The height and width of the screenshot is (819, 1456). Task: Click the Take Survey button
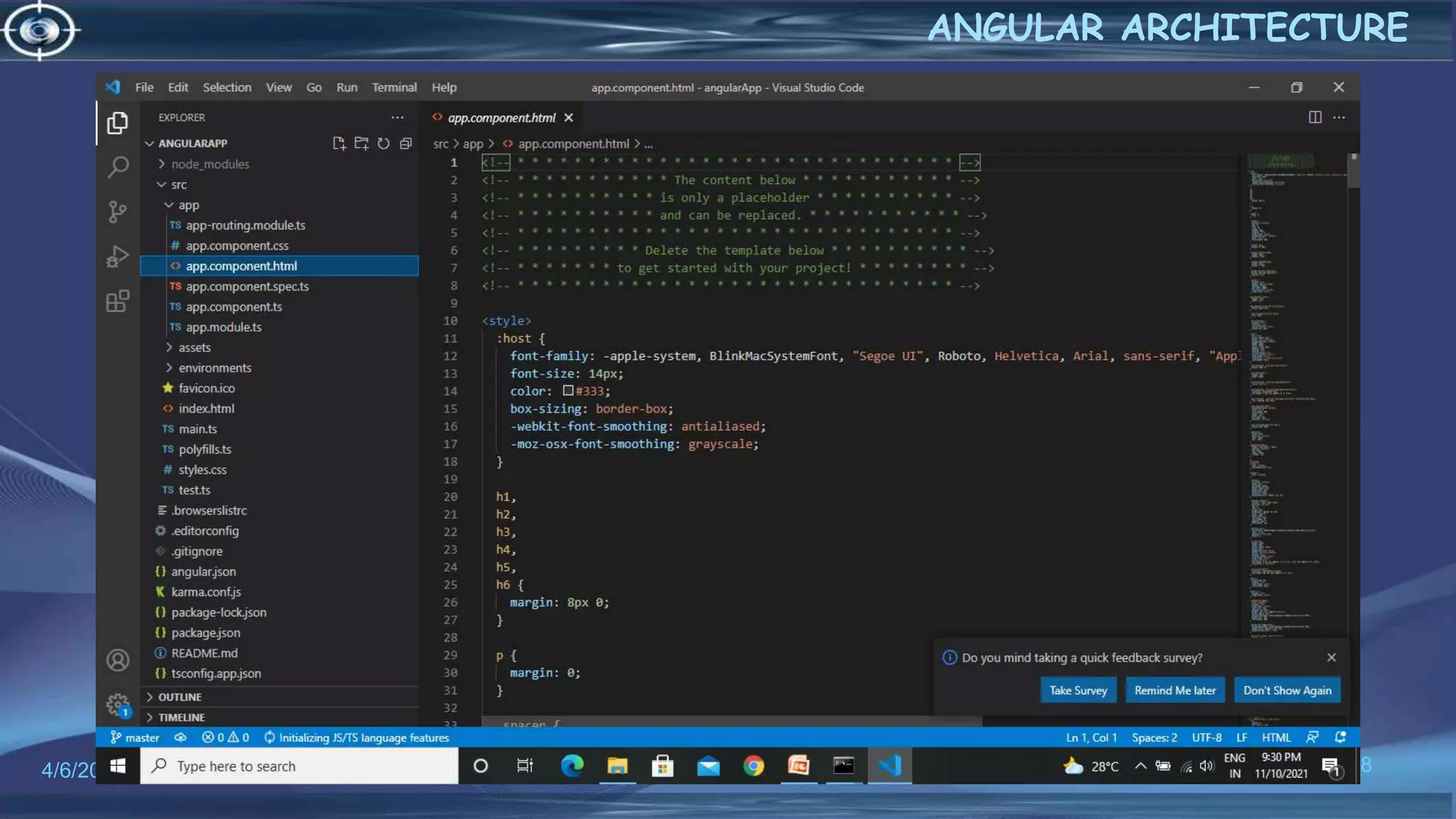click(x=1078, y=690)
